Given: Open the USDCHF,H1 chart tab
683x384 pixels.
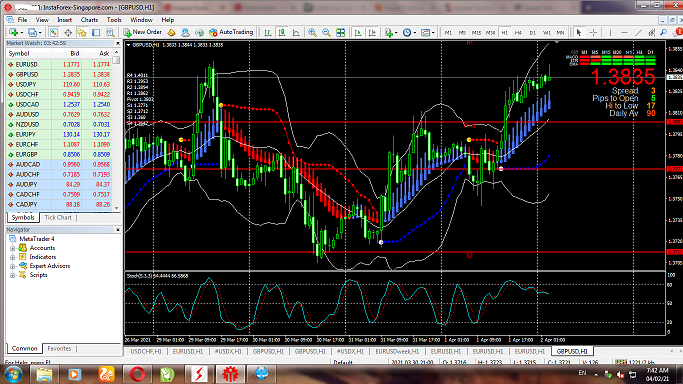Looking at the screenshot, I should pos(146,351).
